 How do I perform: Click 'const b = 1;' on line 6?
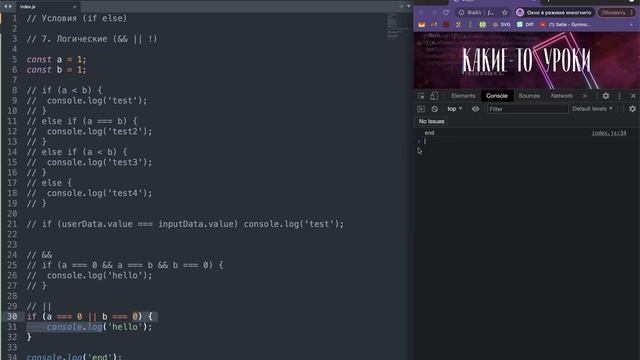56,70
